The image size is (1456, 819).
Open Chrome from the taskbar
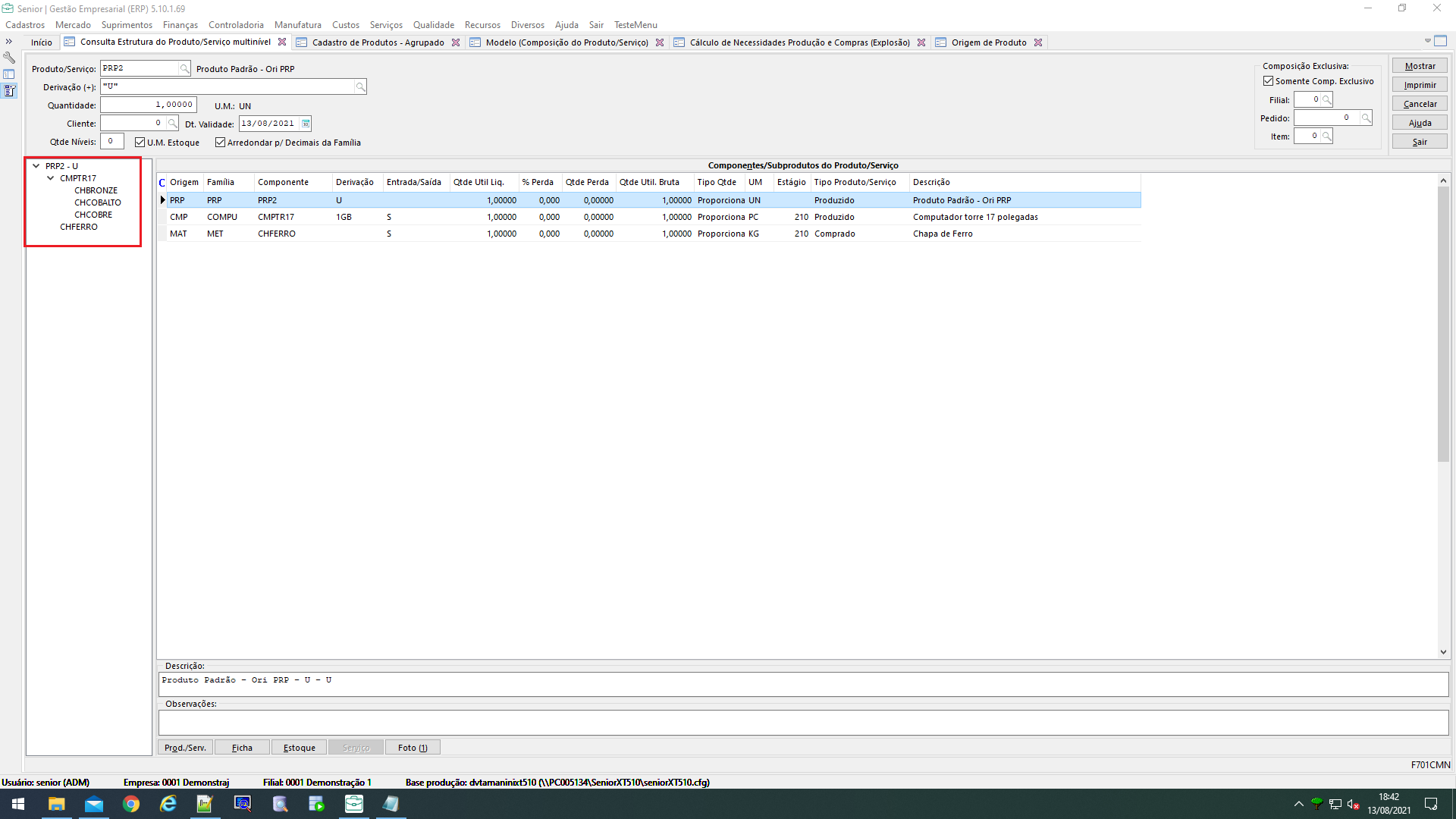[x=131, y=804]
